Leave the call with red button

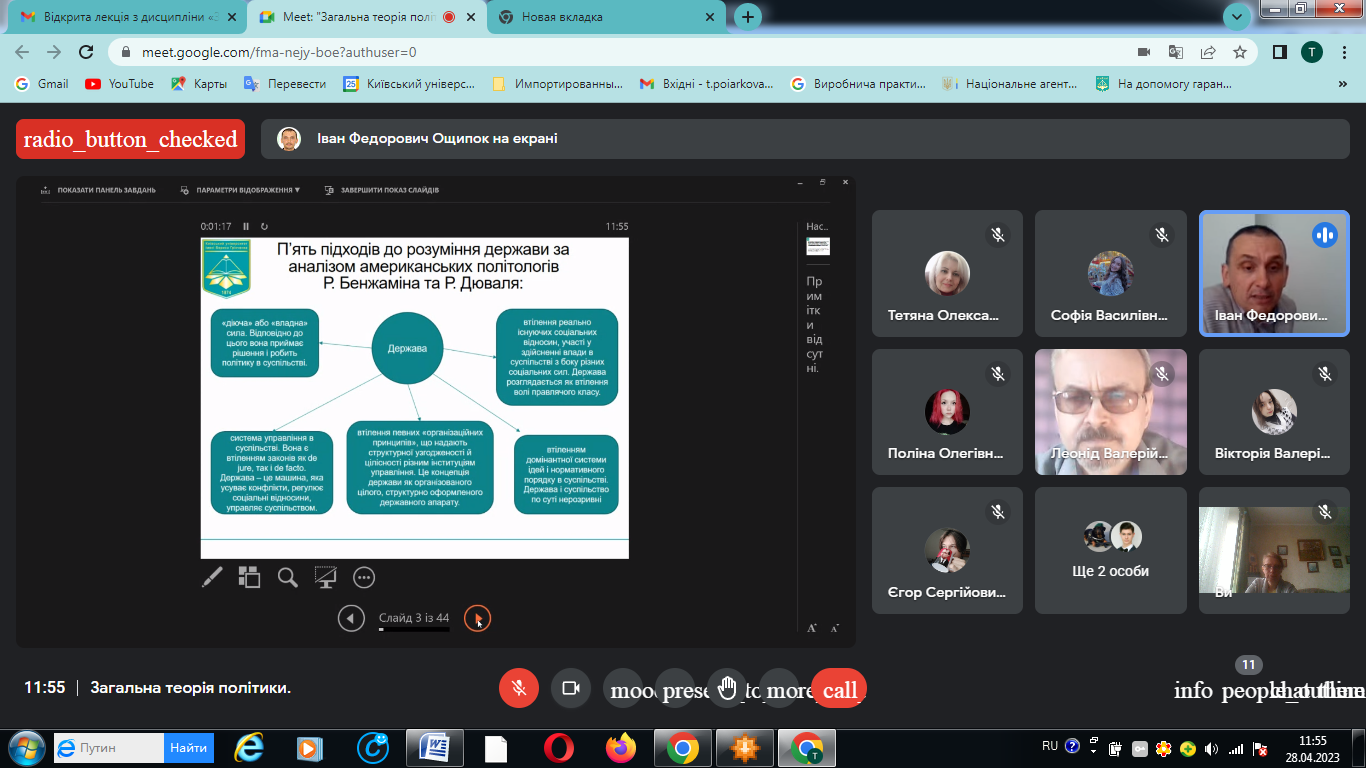pos(839,689)
